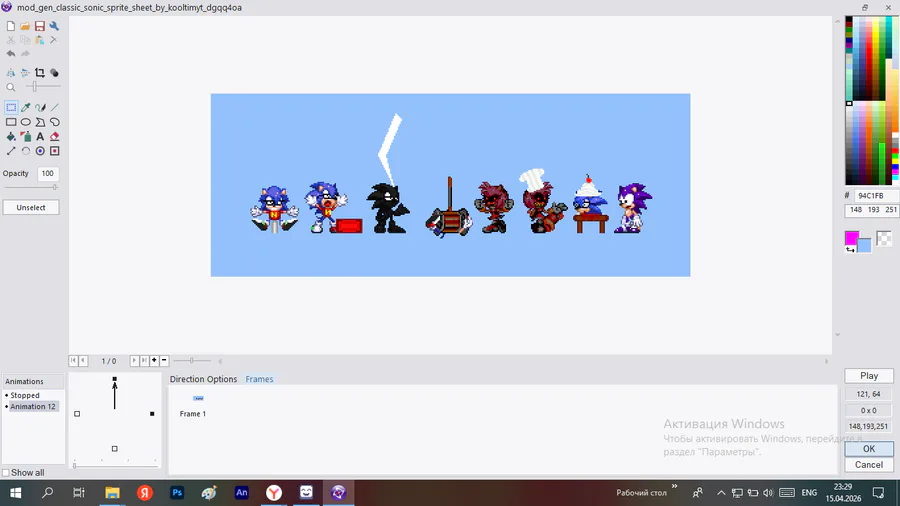This screenshot has width=900, height=506.
Task: Add a frame with the plus button
Action: [154, 360]
